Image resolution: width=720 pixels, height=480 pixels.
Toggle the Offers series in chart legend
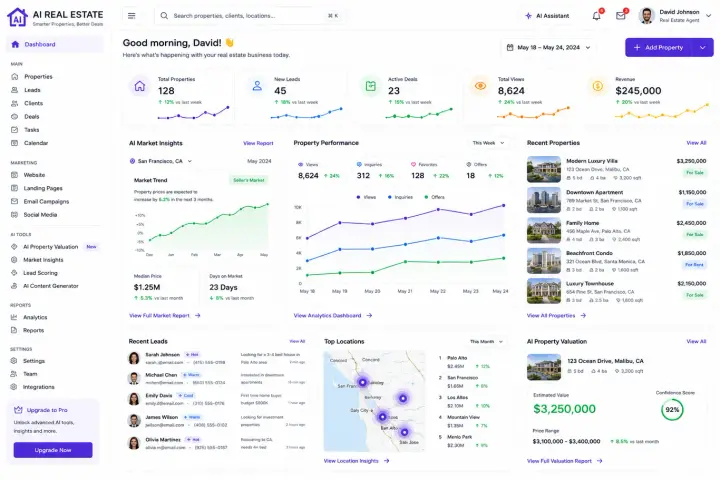point(434,197)
